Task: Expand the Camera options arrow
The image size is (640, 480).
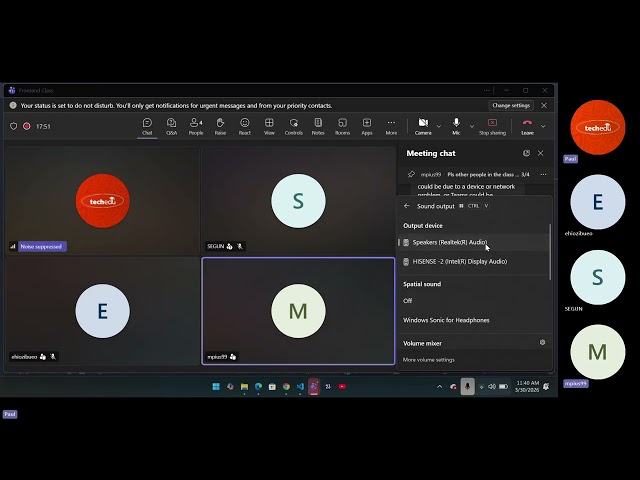Action: coord(439,127)
